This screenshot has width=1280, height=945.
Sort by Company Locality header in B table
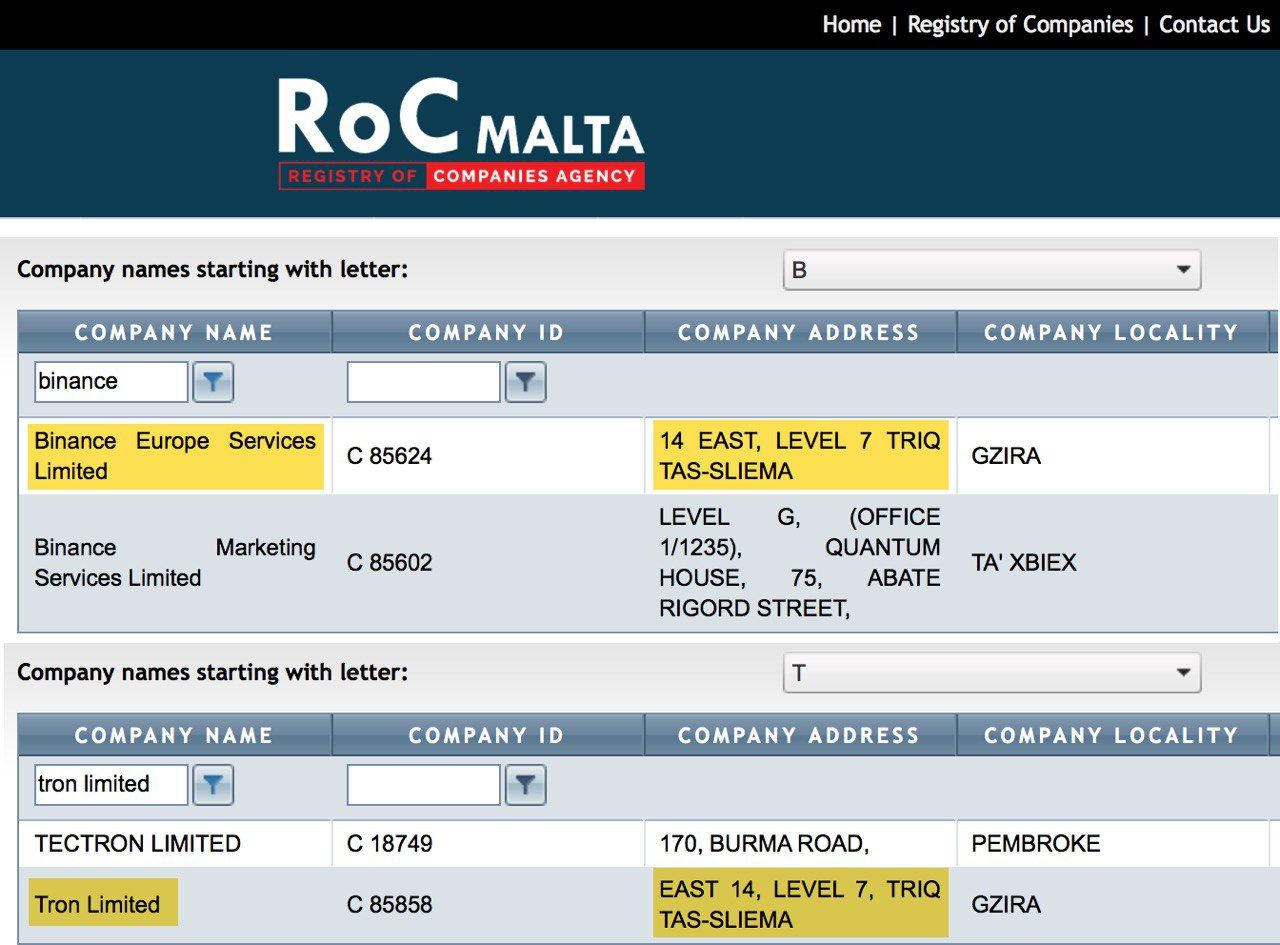1111,332
